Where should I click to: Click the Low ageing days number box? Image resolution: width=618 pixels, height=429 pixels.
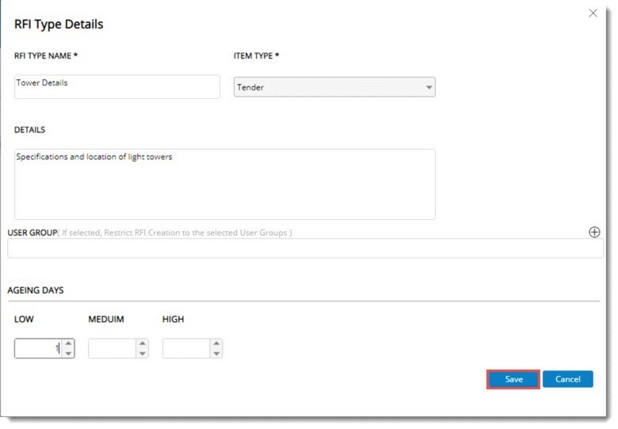click(x=38, y=348)
